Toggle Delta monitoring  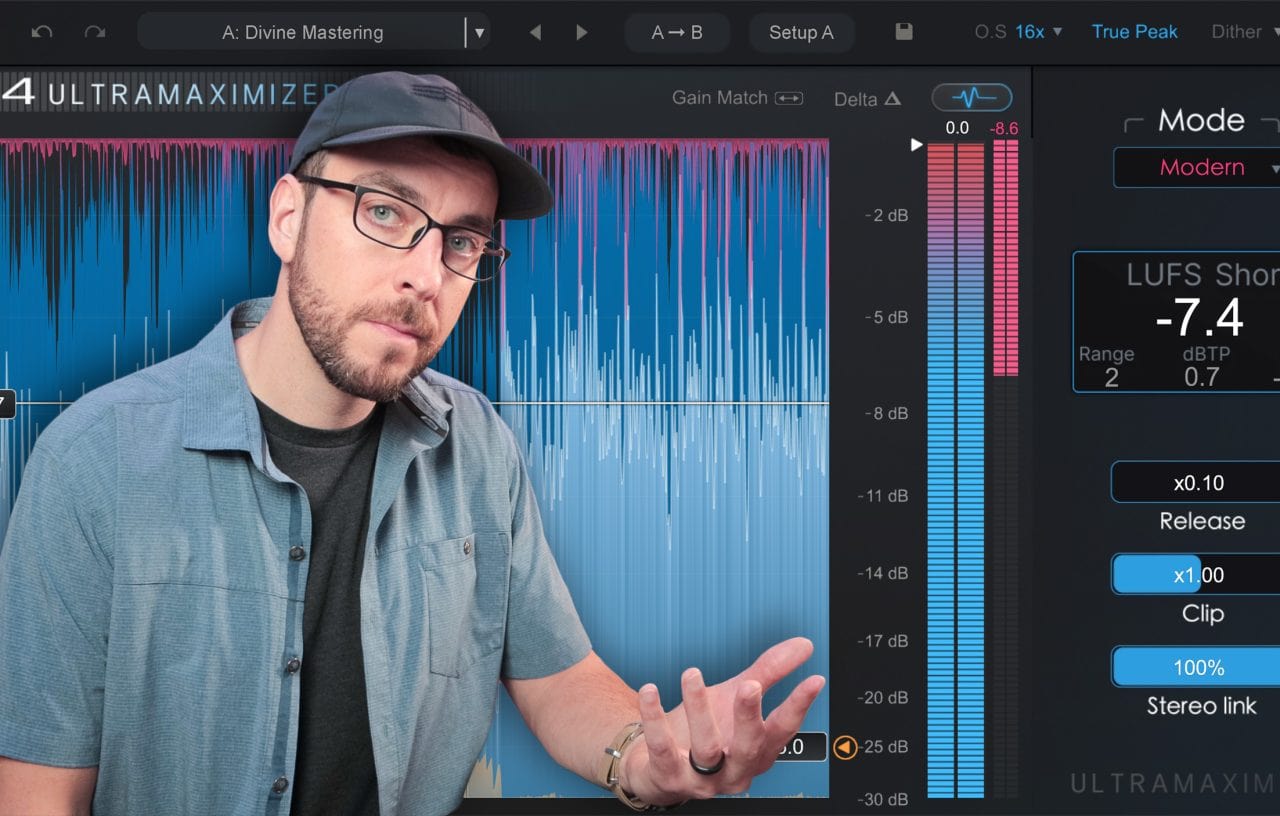pyautogui.click(x=868, y=99)
